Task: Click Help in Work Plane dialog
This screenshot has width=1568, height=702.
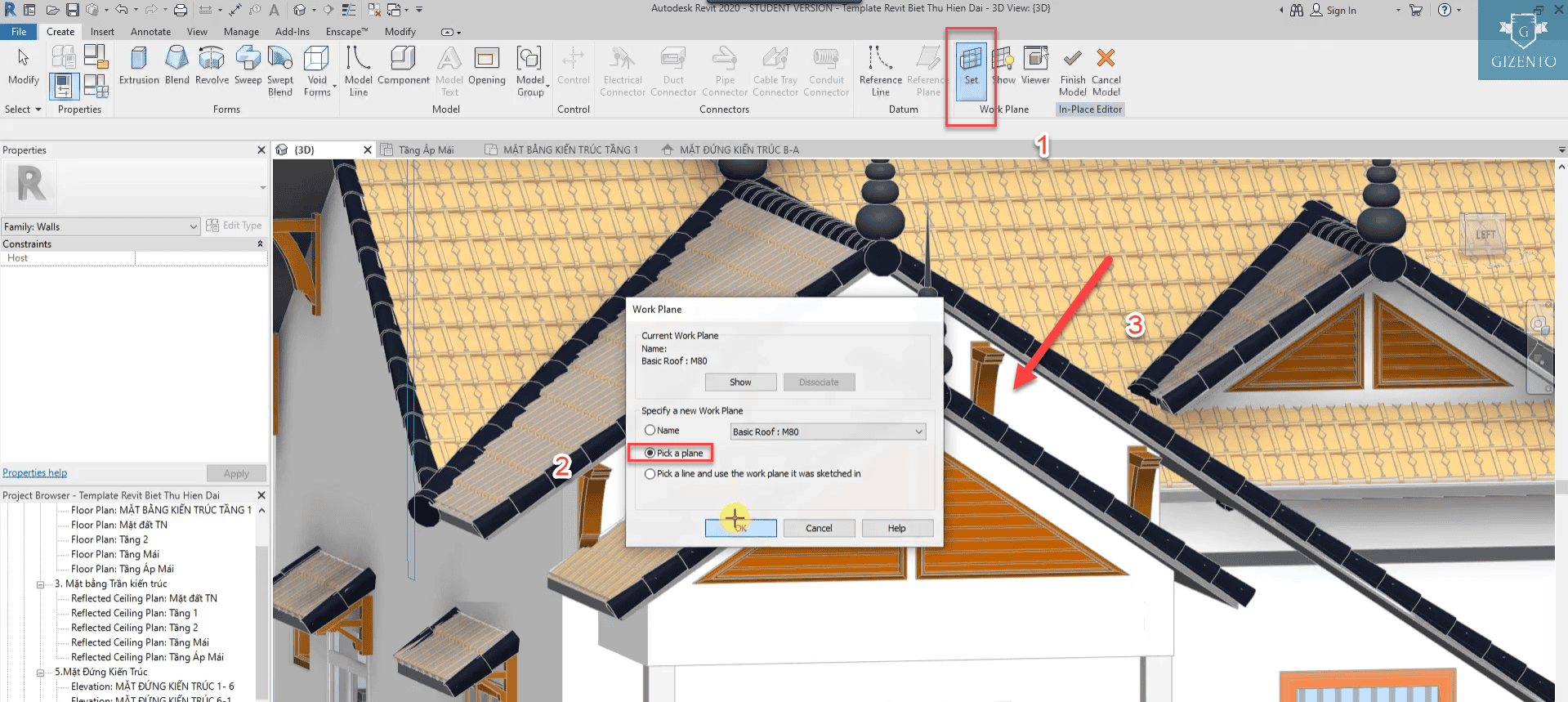Action: coord(896,528)
